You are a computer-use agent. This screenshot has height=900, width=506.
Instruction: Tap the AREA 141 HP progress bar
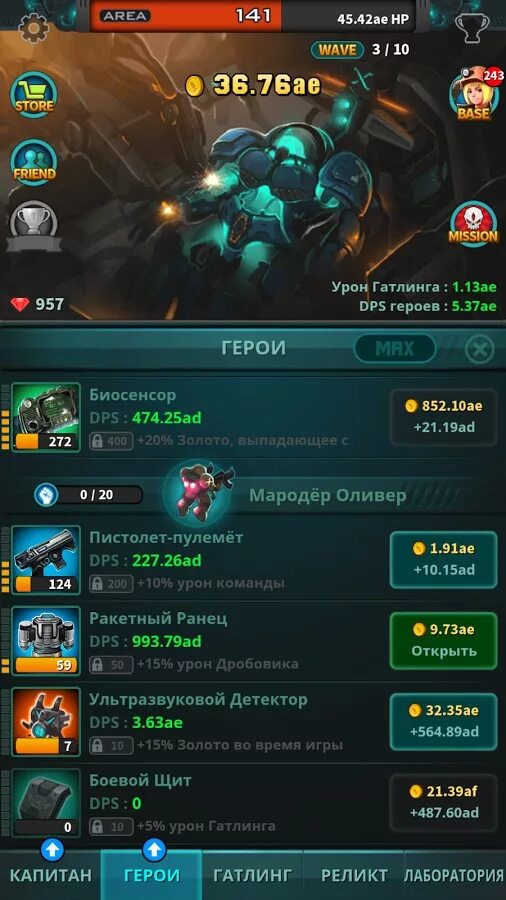click(252, 16)
